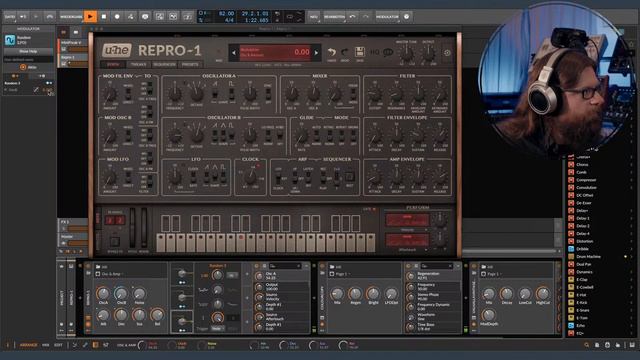Click the Filter Resonance knob

[x=396, y=95]
